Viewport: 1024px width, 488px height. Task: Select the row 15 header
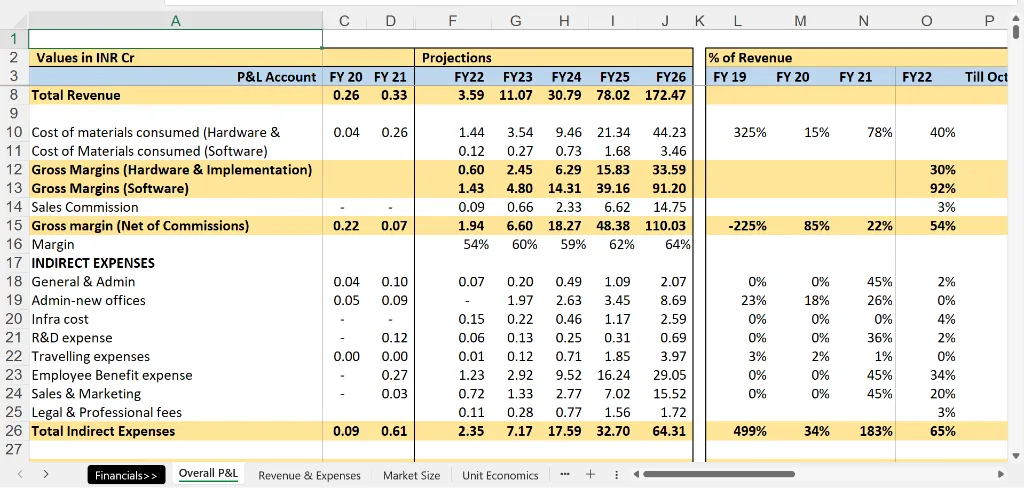[14, 226]
